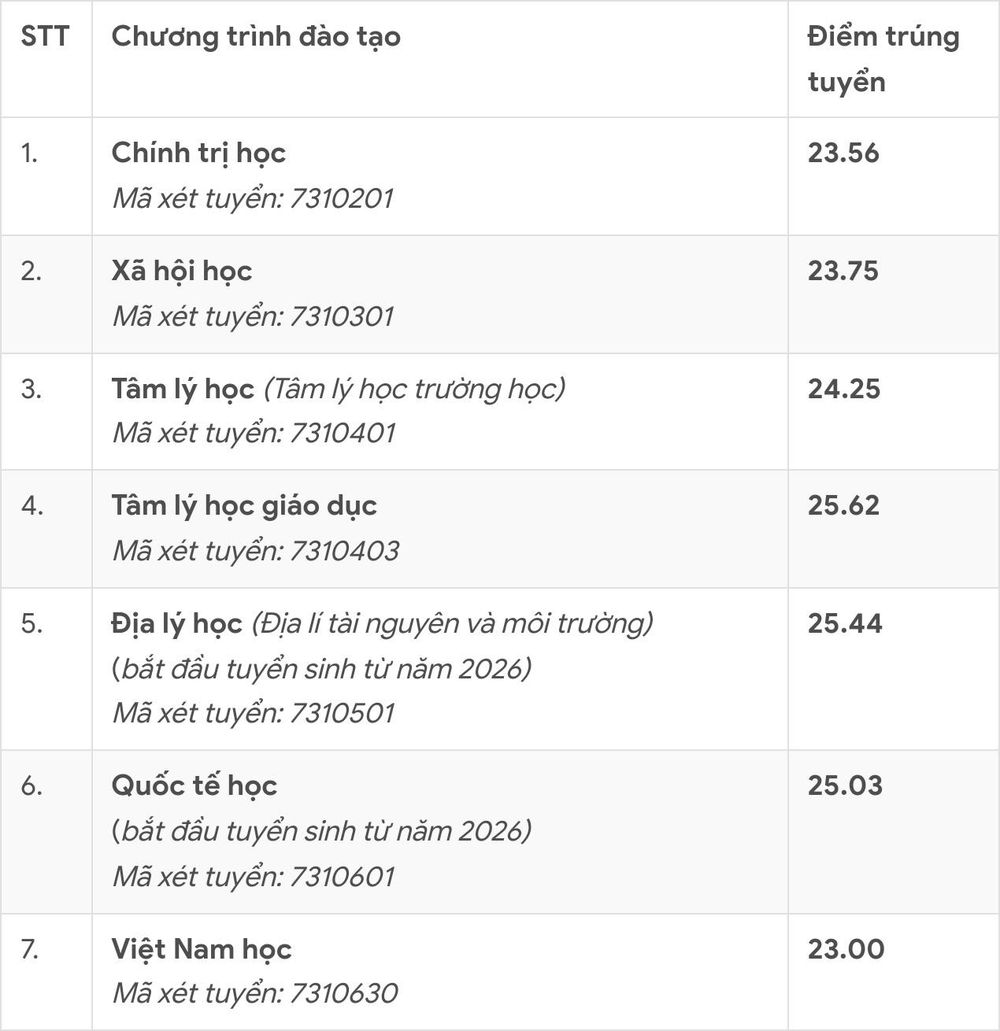The image size is (1000, 1031).
Task: Click the STT column header
Action: pyautogui.click(x=45, y=36)
